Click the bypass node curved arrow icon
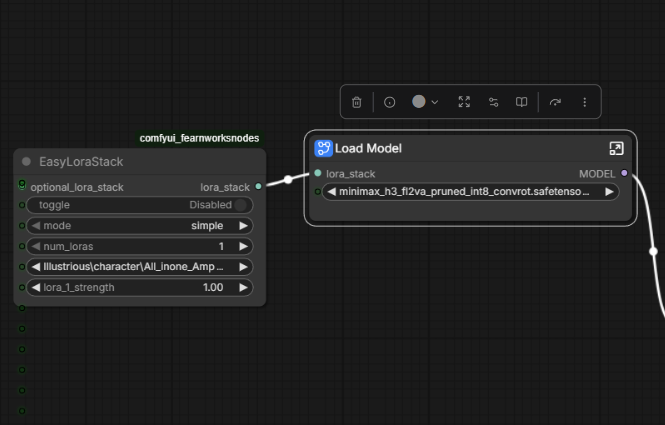Screen dimensions: 665x425 coord(555,102)
